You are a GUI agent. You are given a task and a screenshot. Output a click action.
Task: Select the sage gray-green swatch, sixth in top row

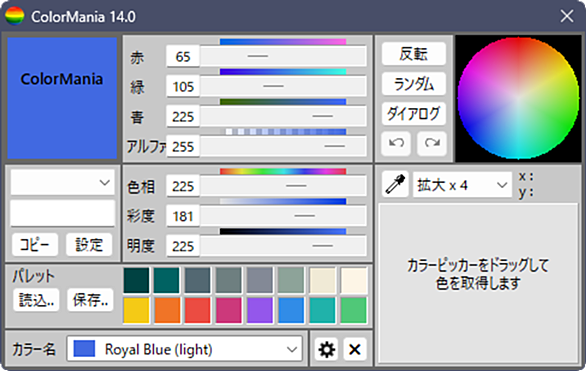click(x=291, y=280)
